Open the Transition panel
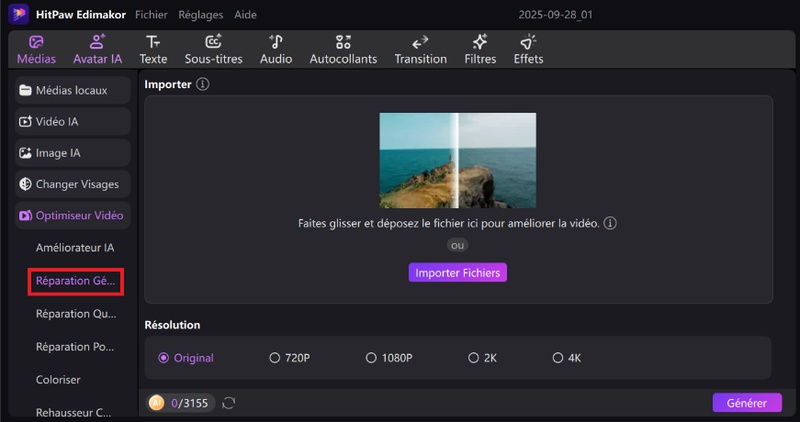The height and width of the screenshot is (422, 800). [x=420, y=43]
